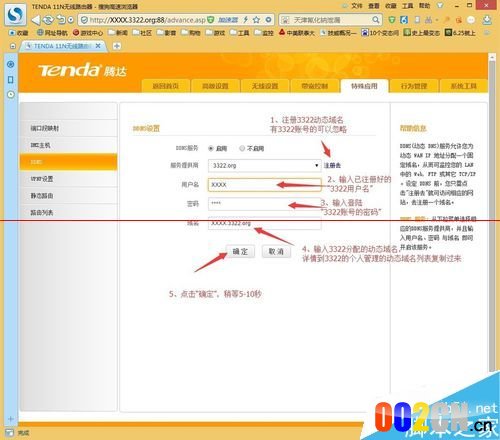Select 路由列表 in the left menu
This screenshot has width=500, height=440.
(x=69, y=213)
